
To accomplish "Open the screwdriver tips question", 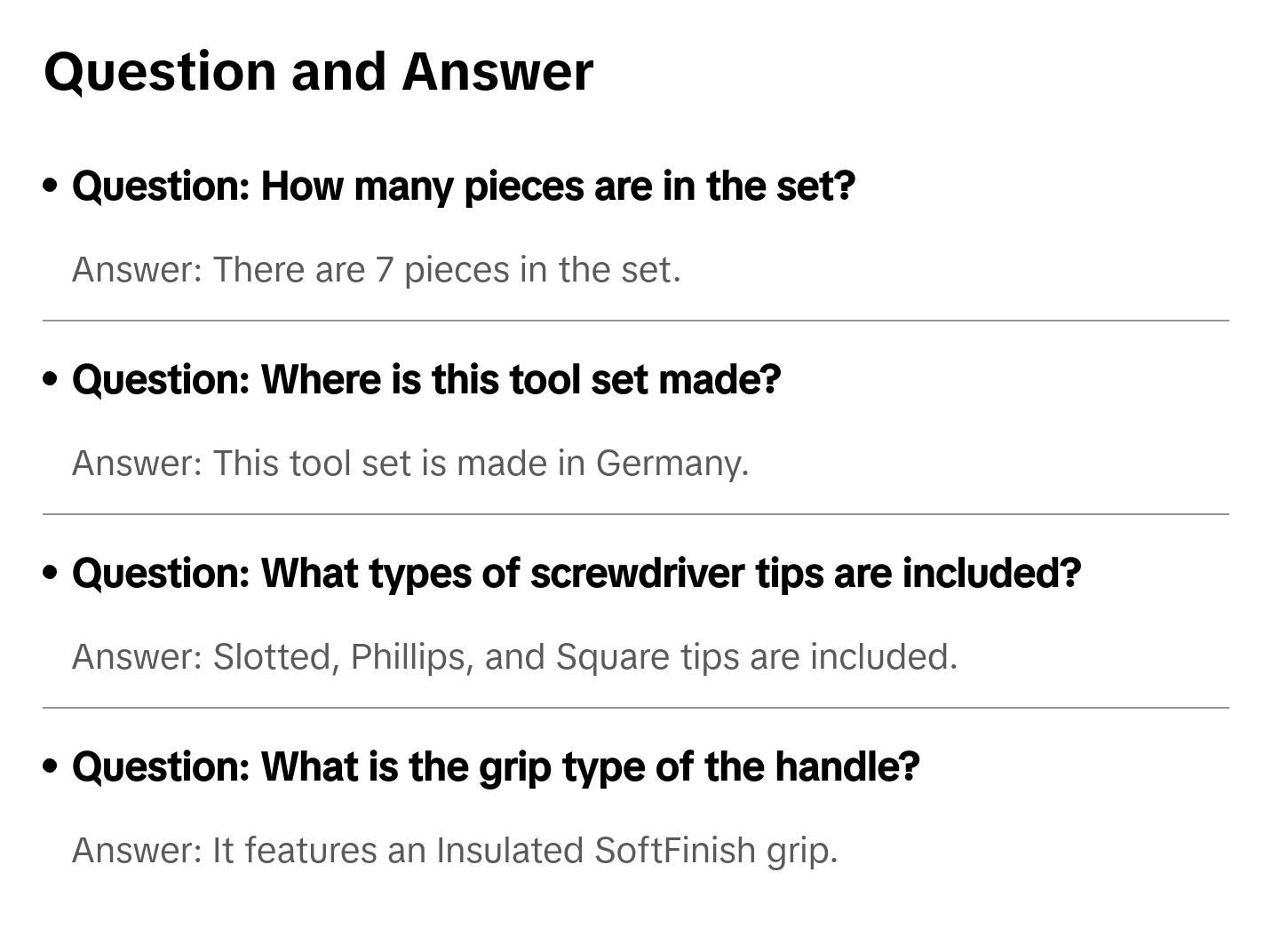I will (576, 574).
